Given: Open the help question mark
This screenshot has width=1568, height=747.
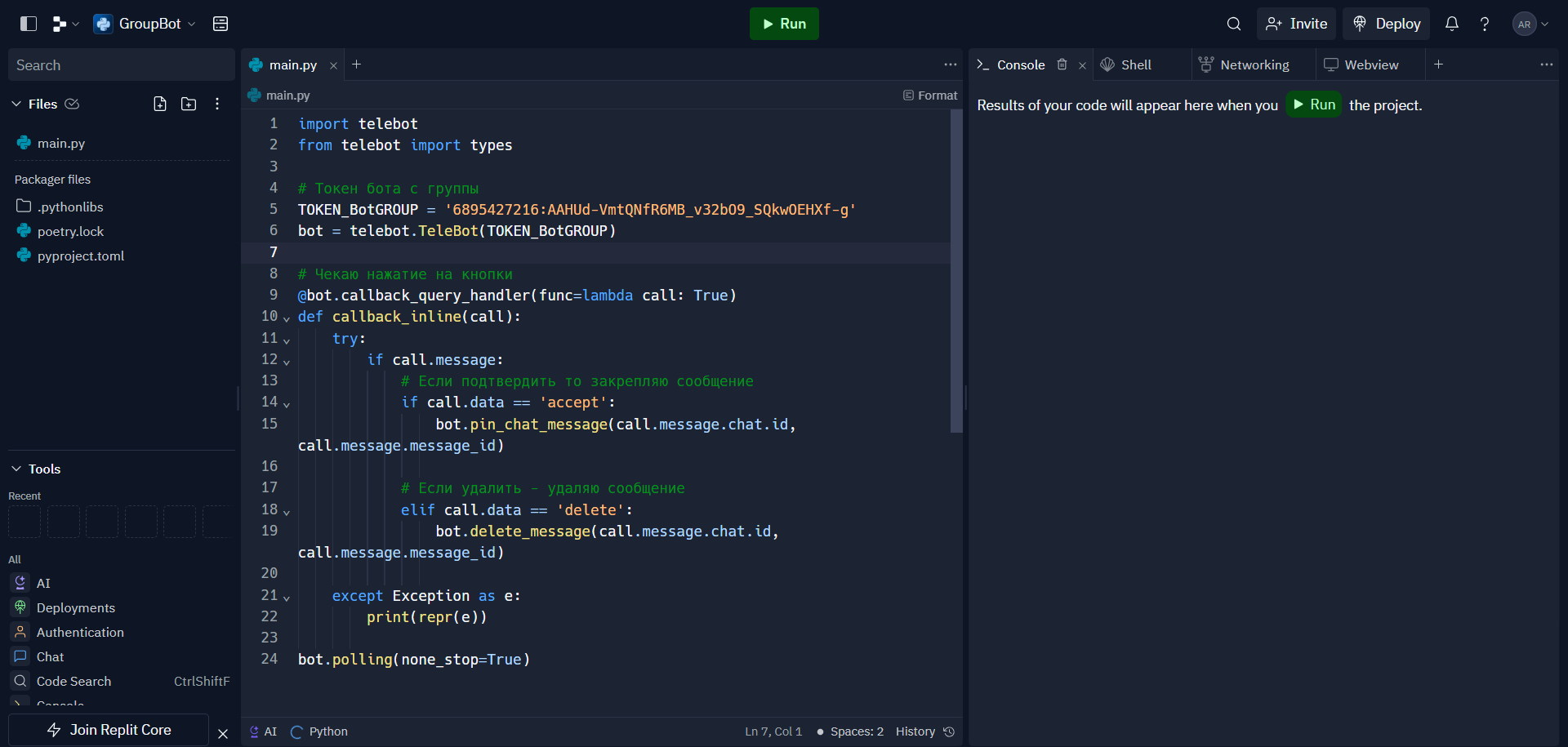Looking at the screenshot, I should tap(1485, 24).
